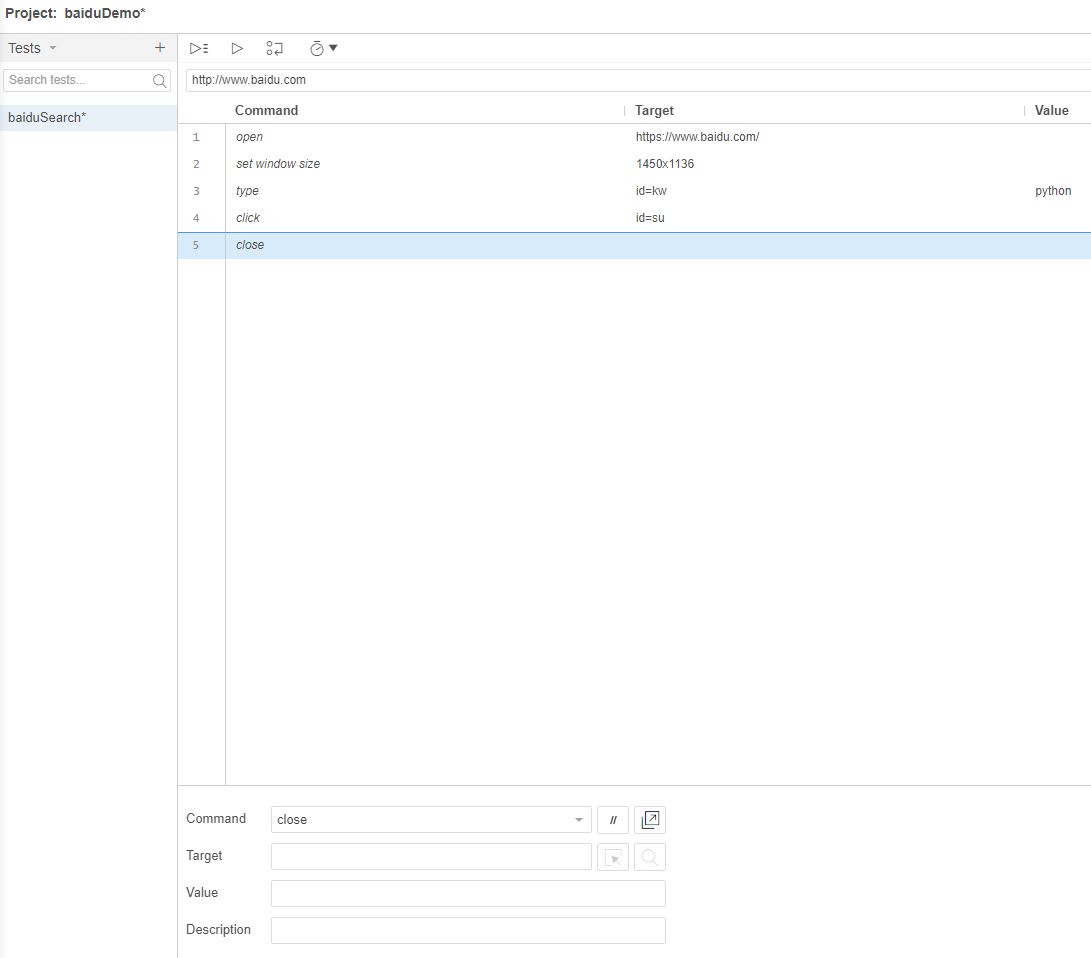Click the id=kw target cell
Screen dimensions: 1091x958
click(x=651, y=191)
